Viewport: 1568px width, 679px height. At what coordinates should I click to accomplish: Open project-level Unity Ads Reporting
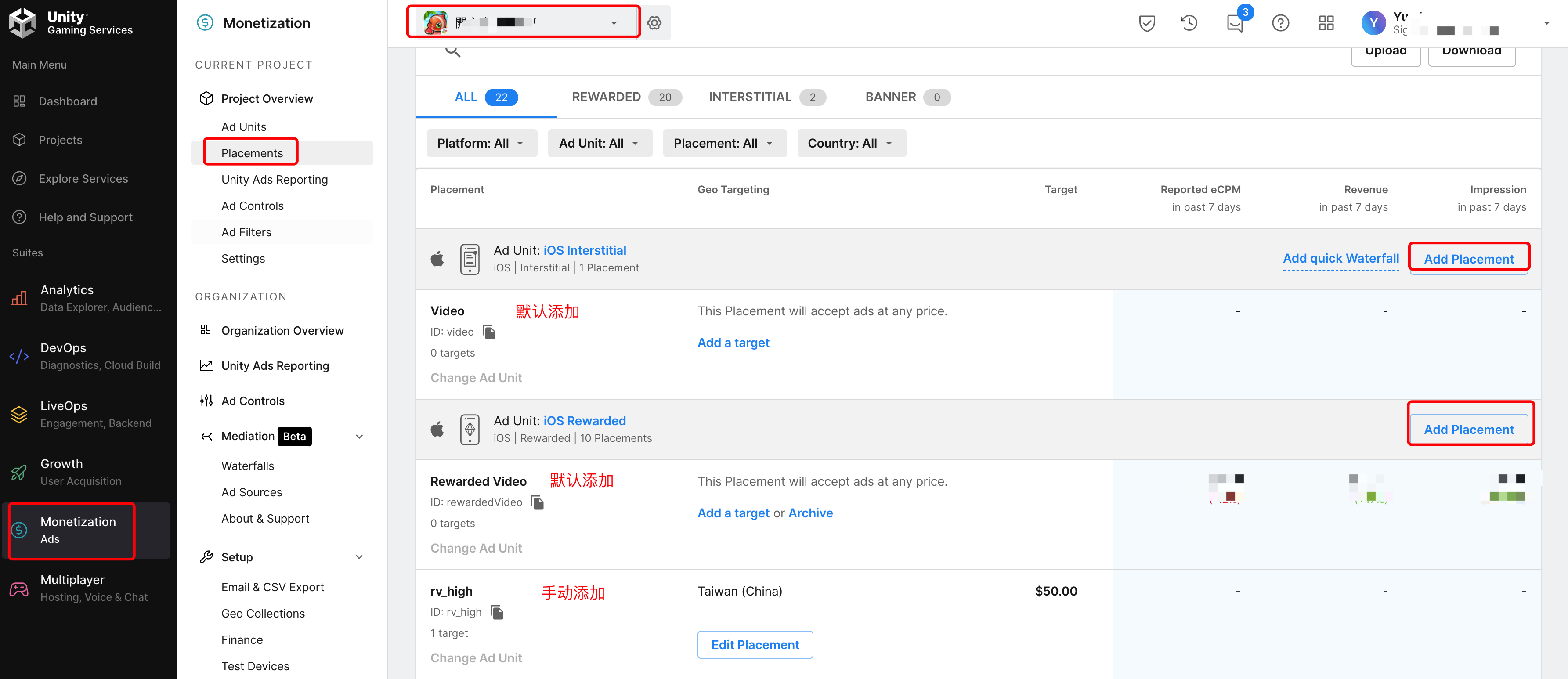pyautogui.click(x=275, y=180)
